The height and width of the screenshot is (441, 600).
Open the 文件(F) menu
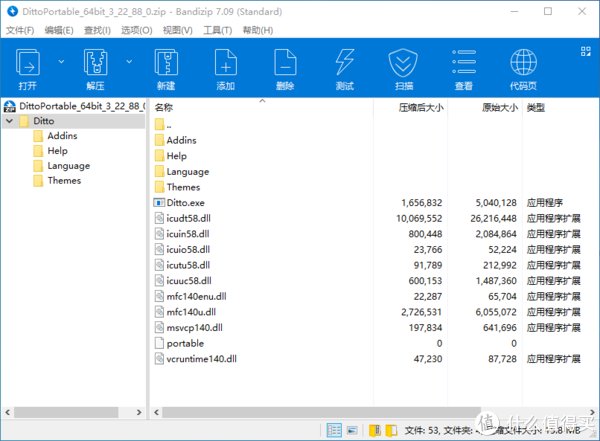tap(20, 30)
